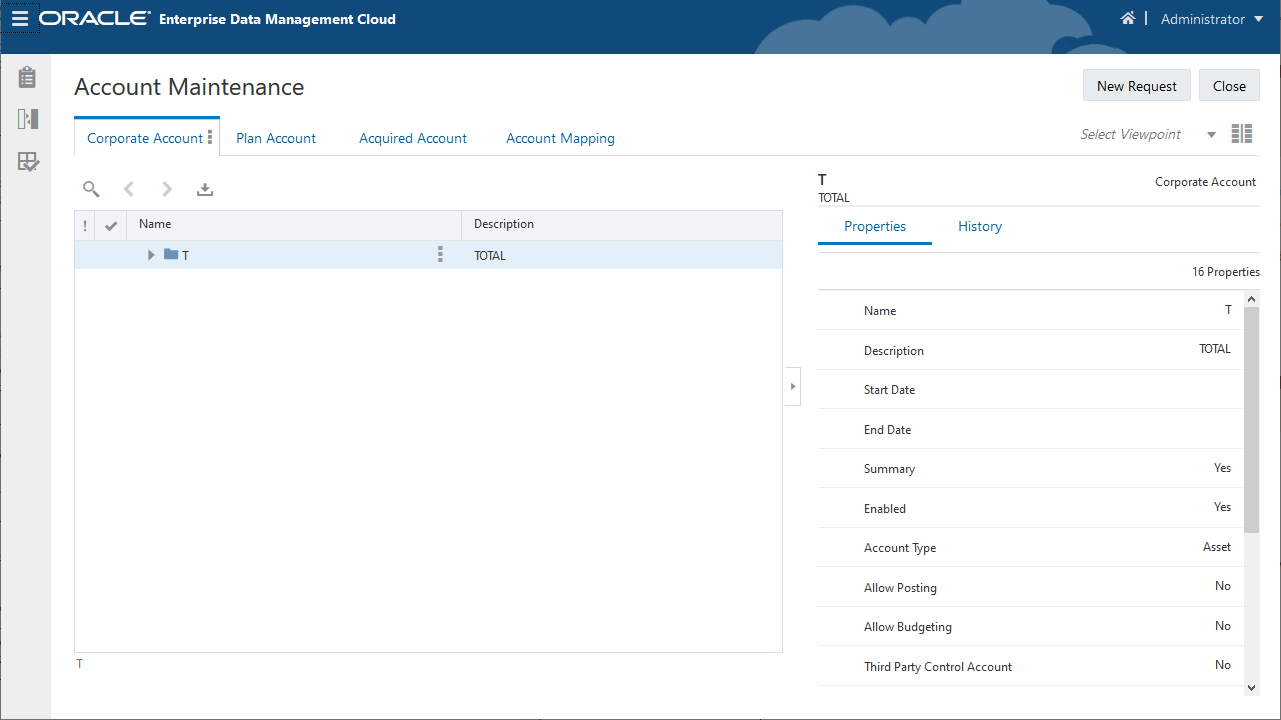The image size is (1281, 720).
Task: Open the search magnifier in the viewpoint toolbar
Action: (91, 189)
